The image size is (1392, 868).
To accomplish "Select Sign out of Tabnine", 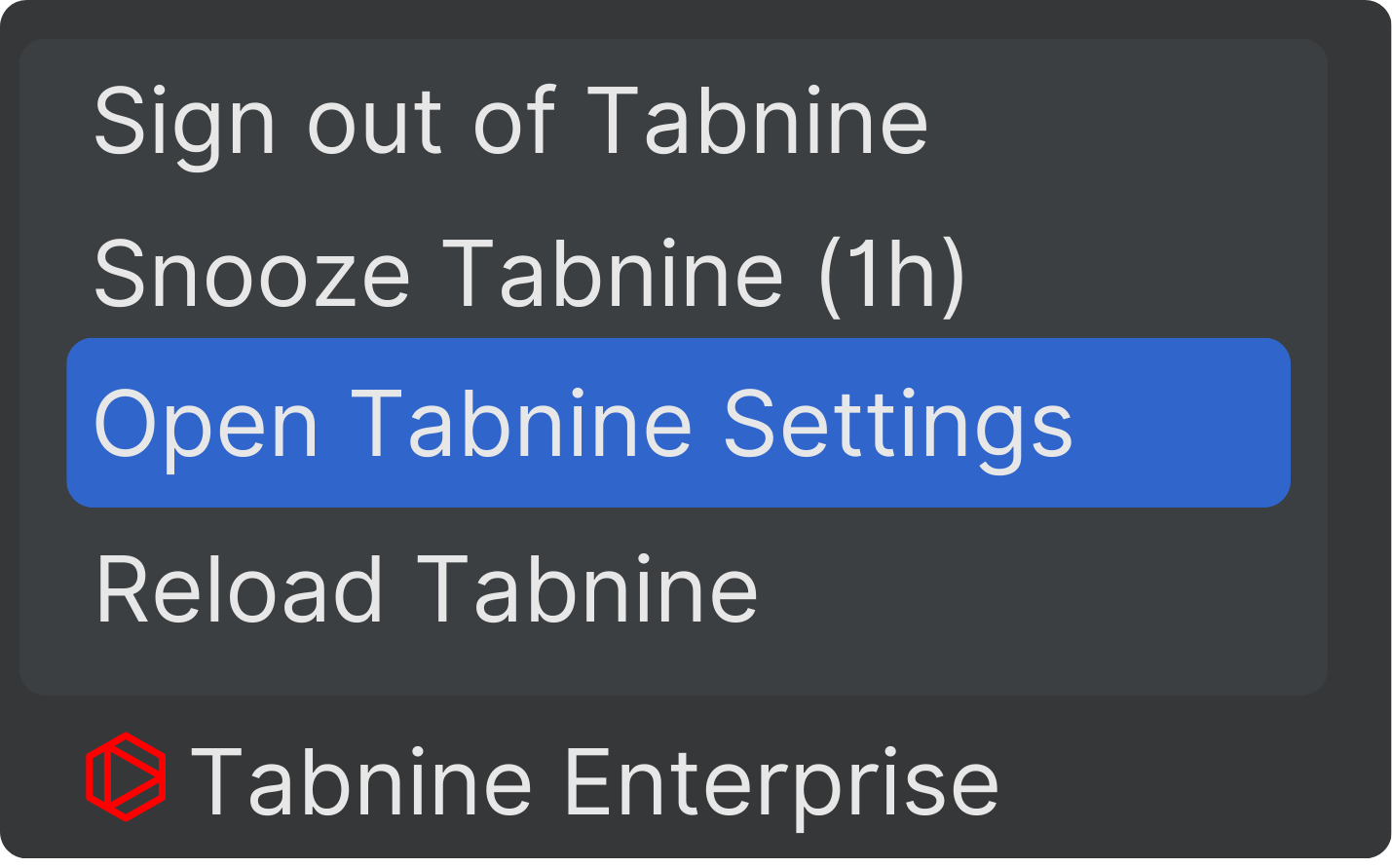I will pos(510,121).
